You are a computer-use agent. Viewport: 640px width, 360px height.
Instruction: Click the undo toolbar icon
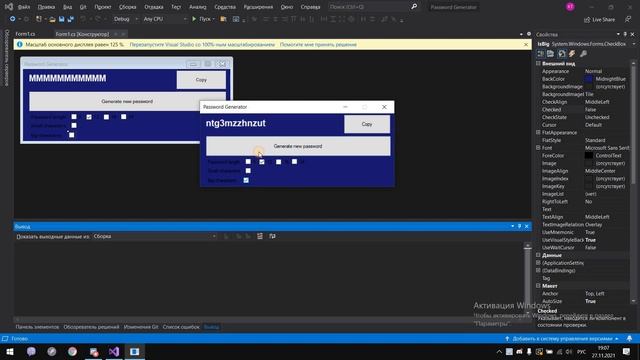pyautogui.click(x=83, y=19)
